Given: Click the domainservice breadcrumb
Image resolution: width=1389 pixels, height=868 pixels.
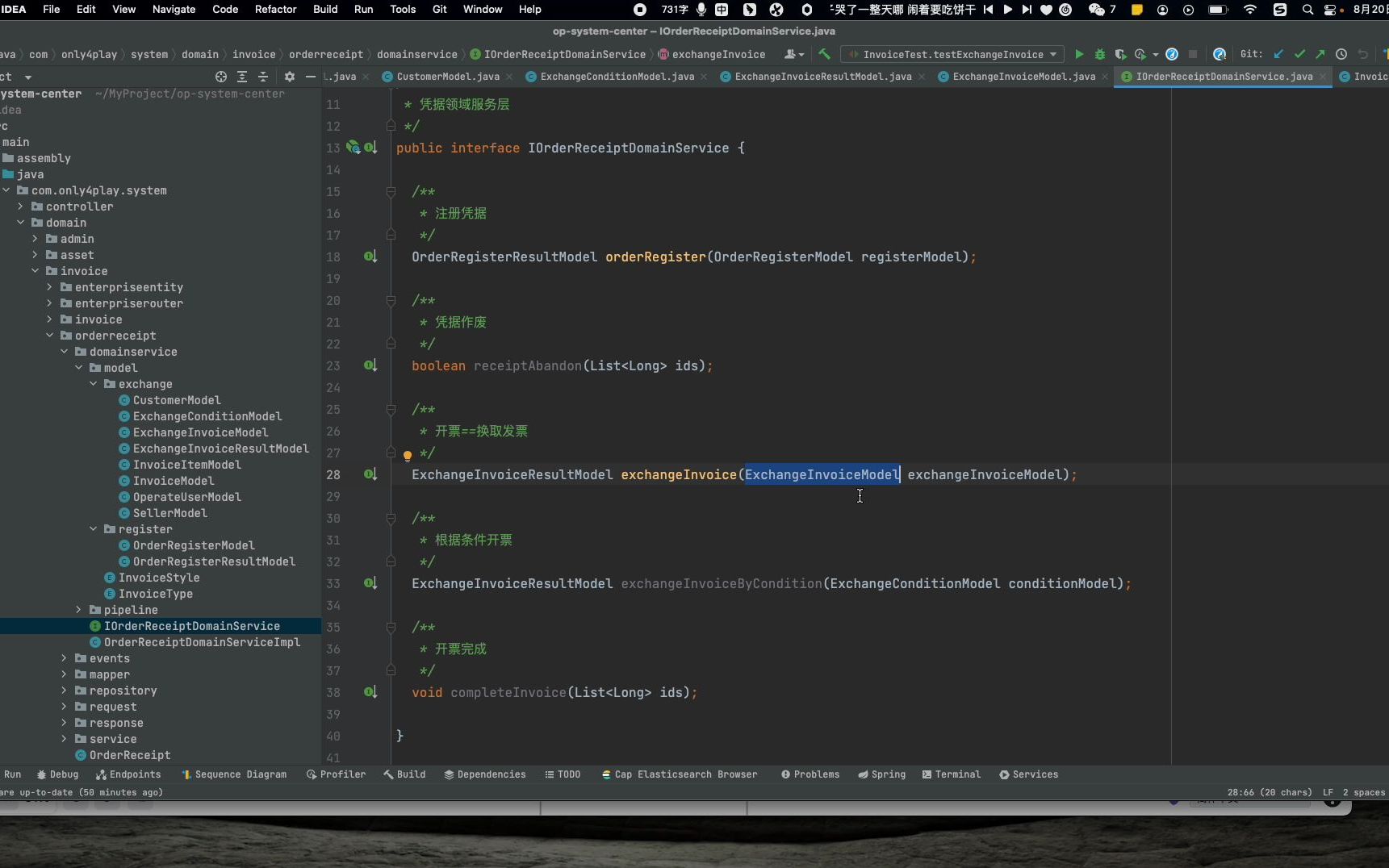Looking at the screenshot, I should [417, 54].
